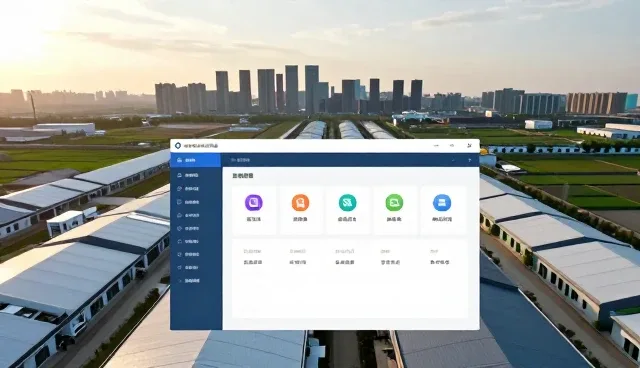This screenshot has width=640, height=368.
Task: Select the highlighted first sidebar menu item
Action: pos(196,160)
